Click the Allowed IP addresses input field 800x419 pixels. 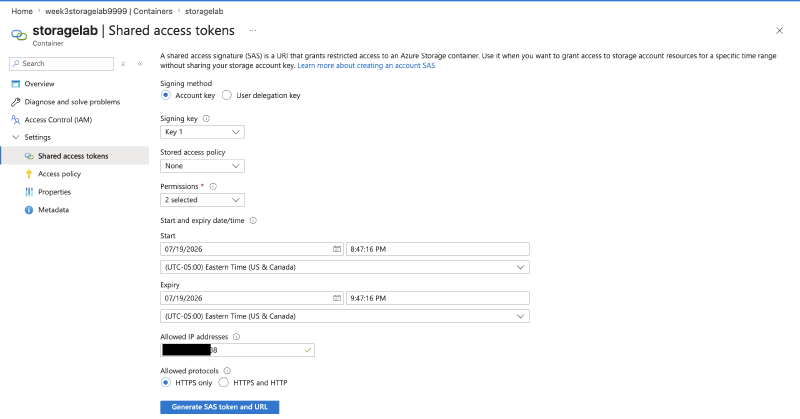click(x=237, y=350)
